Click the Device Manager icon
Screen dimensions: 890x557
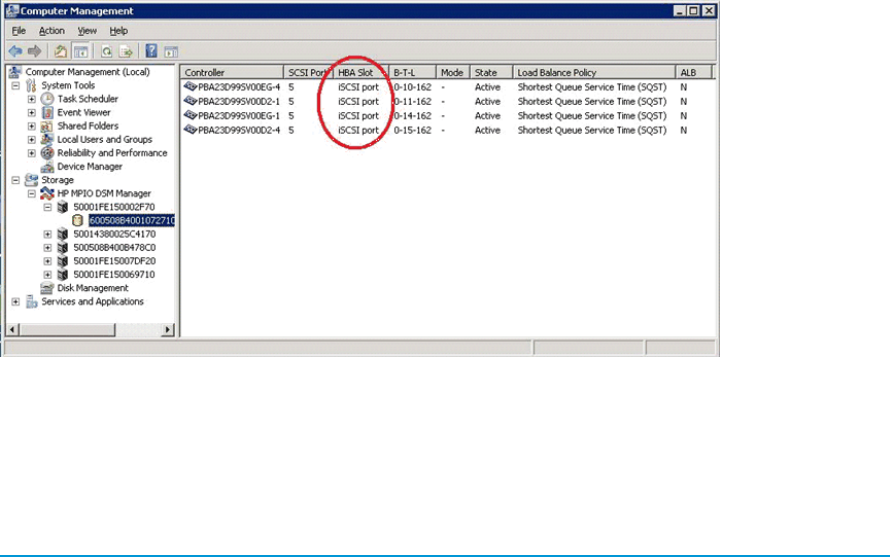pyautogui.click(x=47, y=166)
